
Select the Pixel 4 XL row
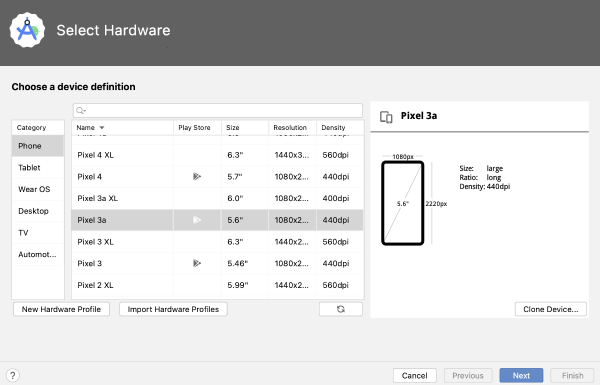pos(217,155)
